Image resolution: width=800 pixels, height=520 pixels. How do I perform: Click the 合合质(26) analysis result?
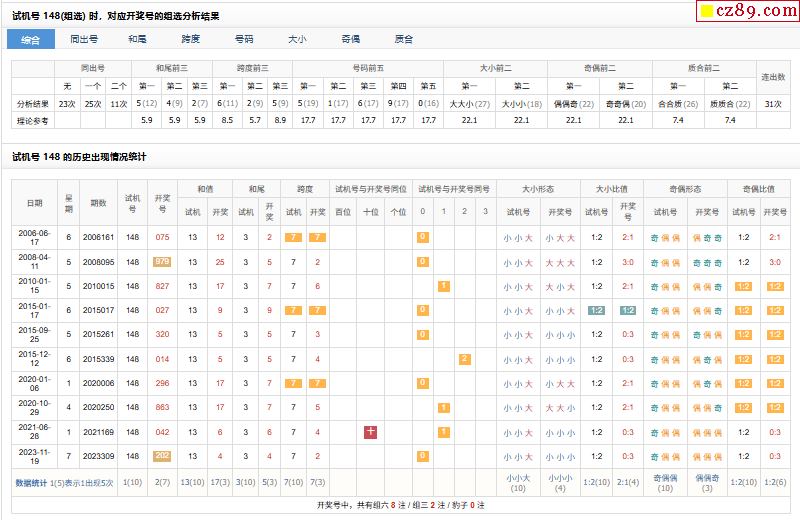tap(678, 104)
